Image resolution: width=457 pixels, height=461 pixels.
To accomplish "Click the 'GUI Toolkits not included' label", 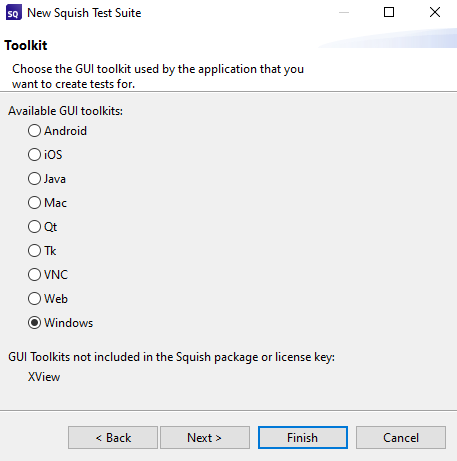I will (172, 357).
